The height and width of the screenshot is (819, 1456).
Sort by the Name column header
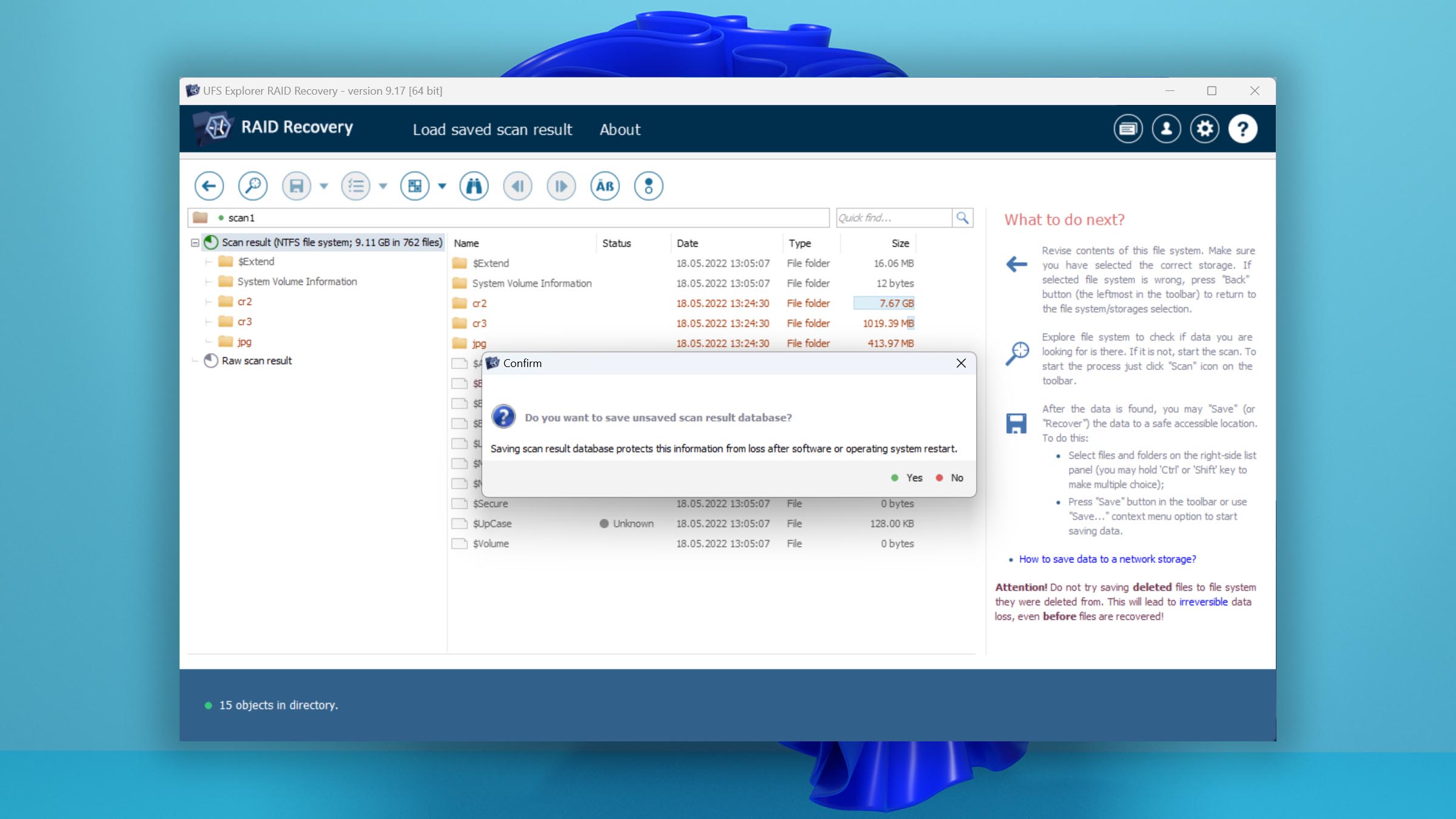pos(466,243)
